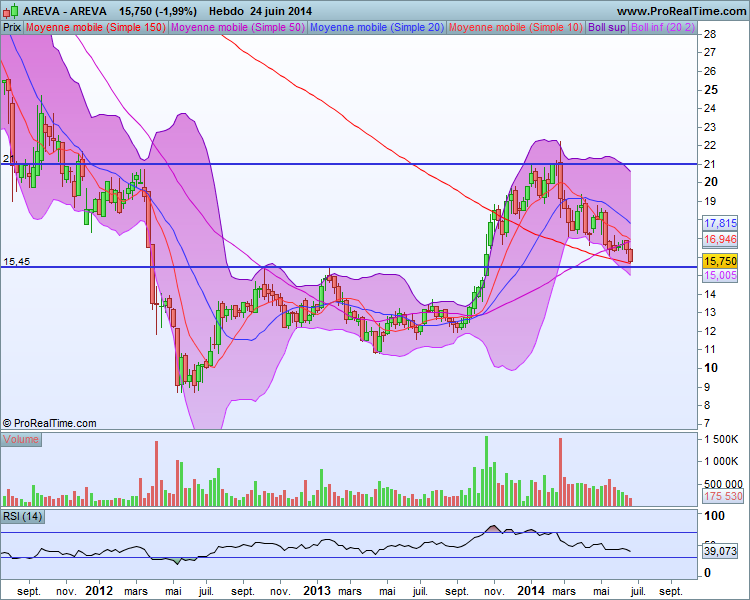Screen dimensions: 750x600
Task: Click the 2013 year label on time axis
Action: point(317,591)
